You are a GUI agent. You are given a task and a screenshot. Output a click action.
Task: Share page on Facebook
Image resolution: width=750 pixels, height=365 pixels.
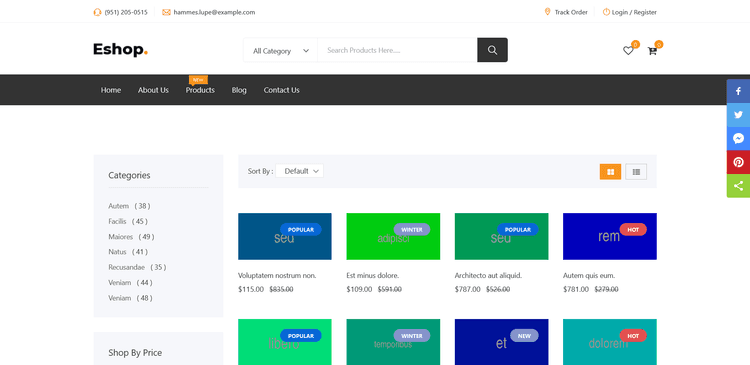(739, 91)
